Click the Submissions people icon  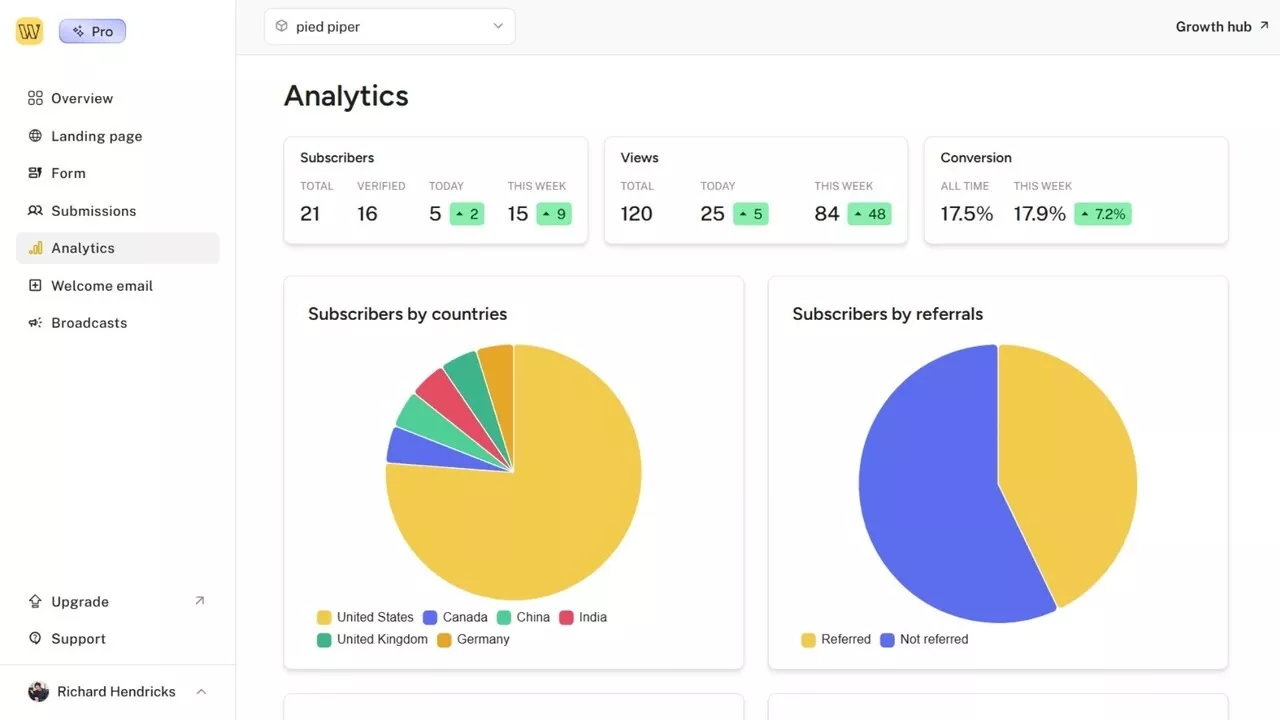[x=35, y=211]
